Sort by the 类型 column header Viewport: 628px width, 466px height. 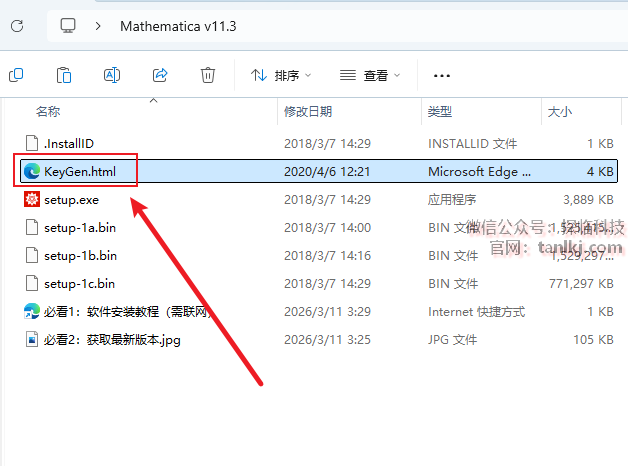440,111
